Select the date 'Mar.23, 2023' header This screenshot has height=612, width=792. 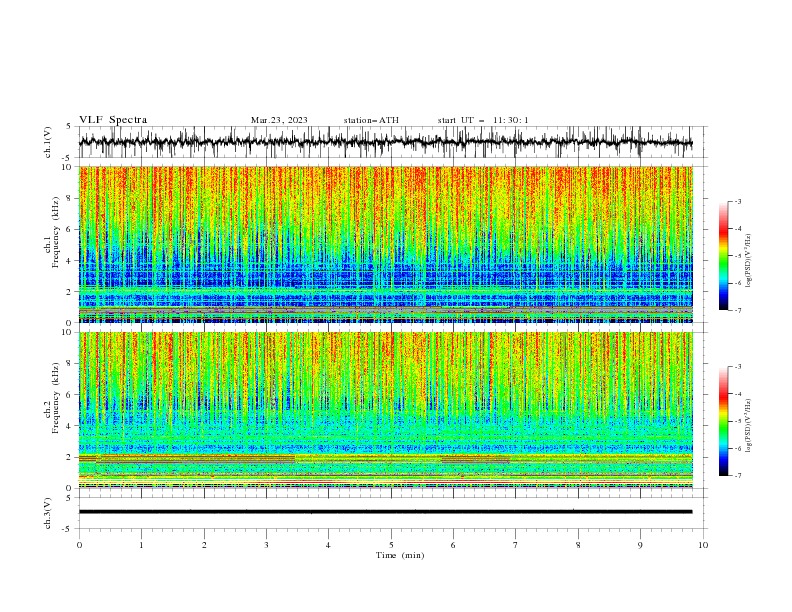pos(279,120)
